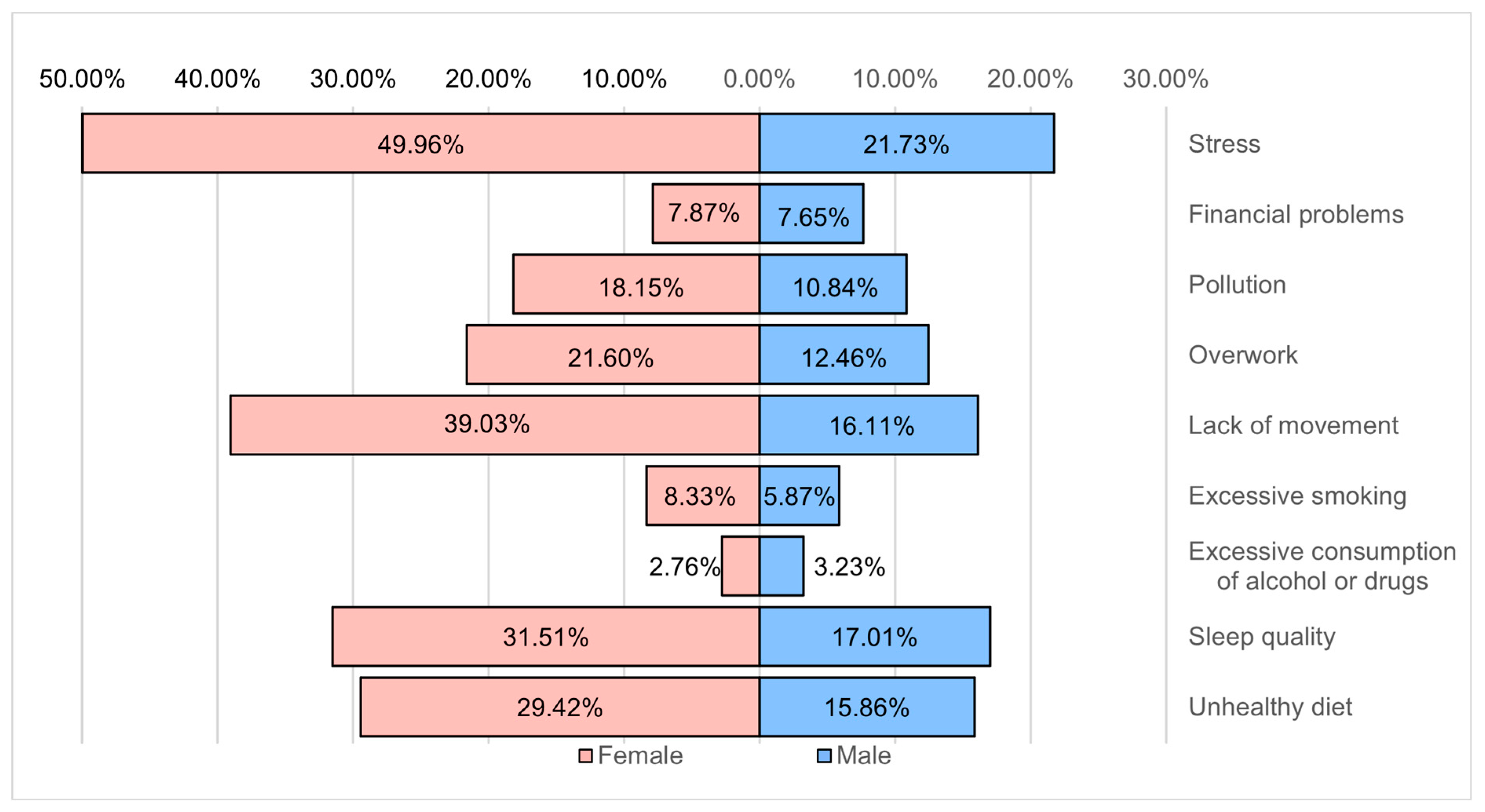Select the Lack of movement category label
Image resolution: width=1485 pixels, height=812 pixels.
coord(1293,425)
